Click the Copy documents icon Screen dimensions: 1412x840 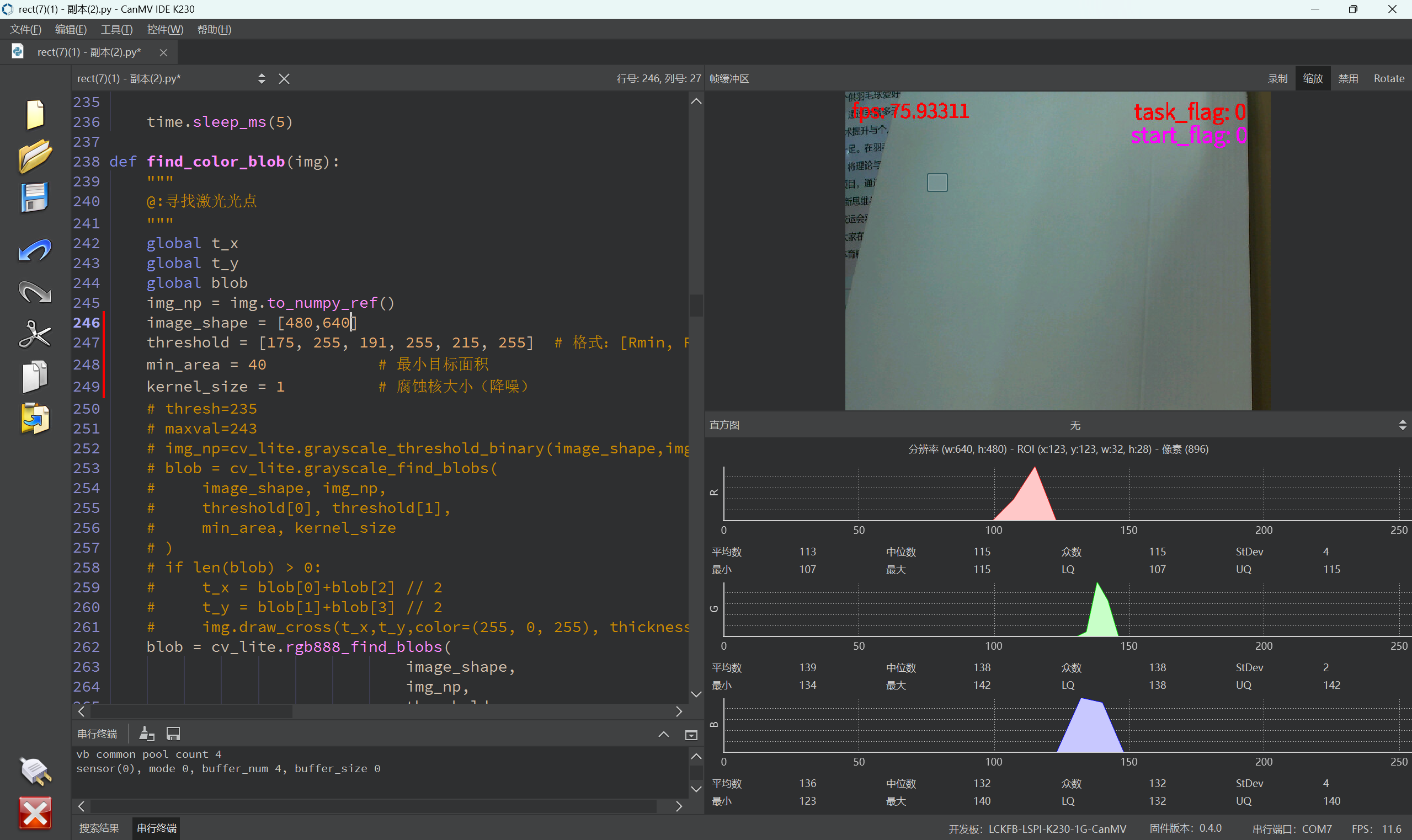pyautogui.click(x=35, y=376)
